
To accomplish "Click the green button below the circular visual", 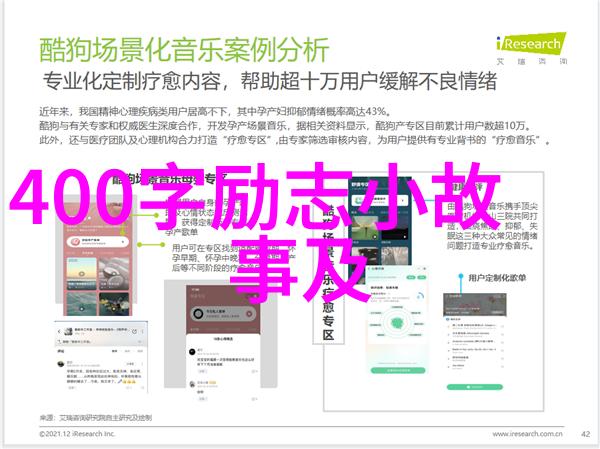I will pos(398,370).
